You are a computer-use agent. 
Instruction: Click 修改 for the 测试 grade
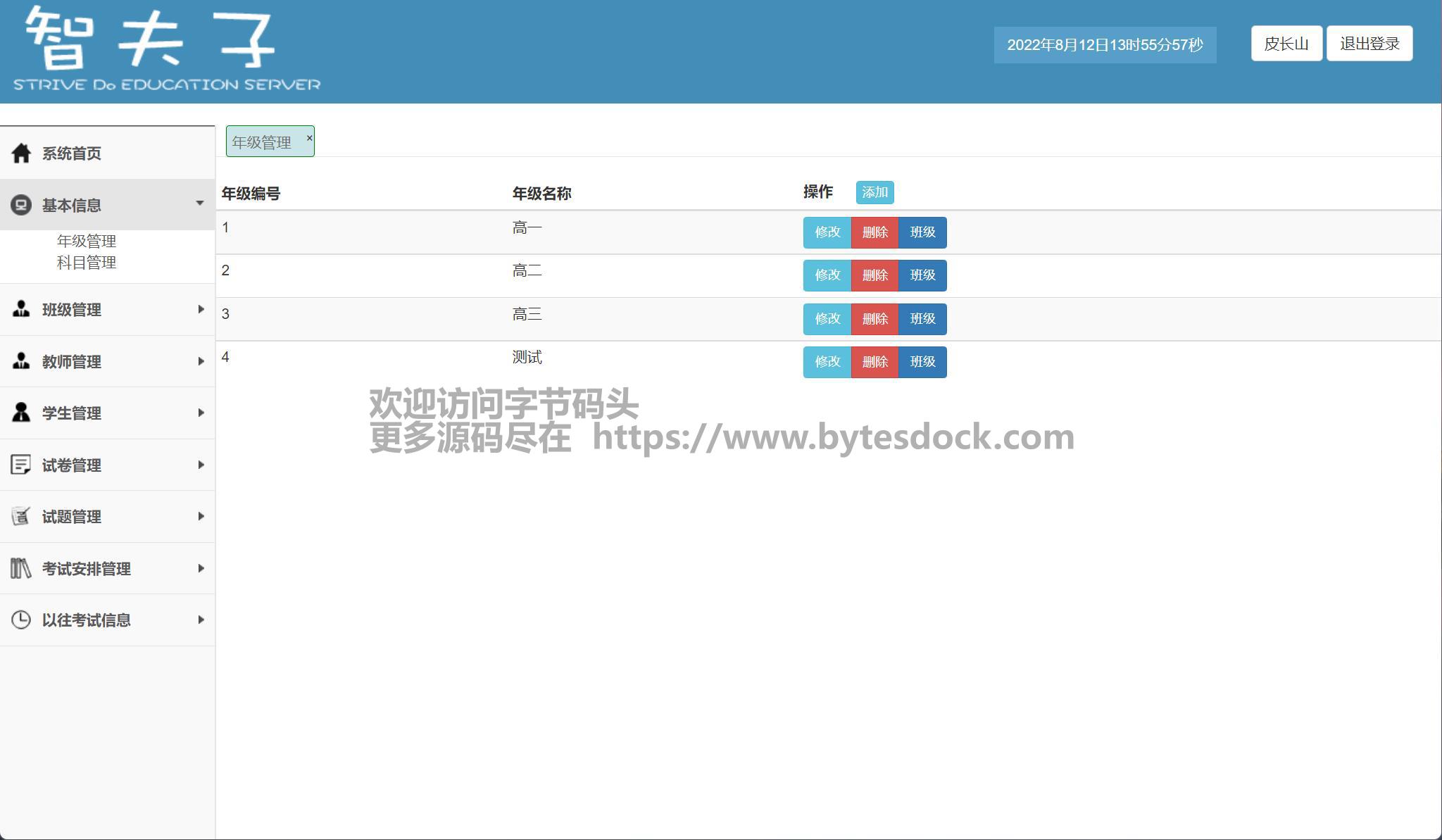coord(827,362)
